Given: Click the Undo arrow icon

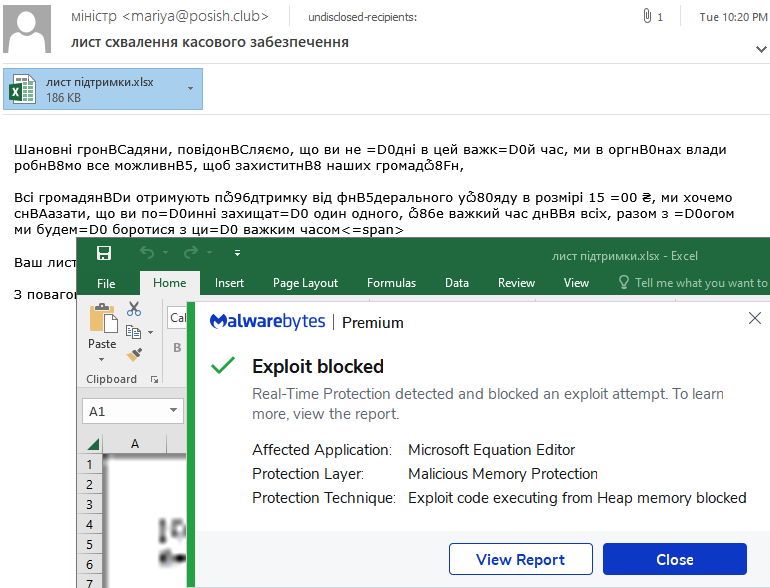Looking at the screenshot, I should (x=146, y=254).
